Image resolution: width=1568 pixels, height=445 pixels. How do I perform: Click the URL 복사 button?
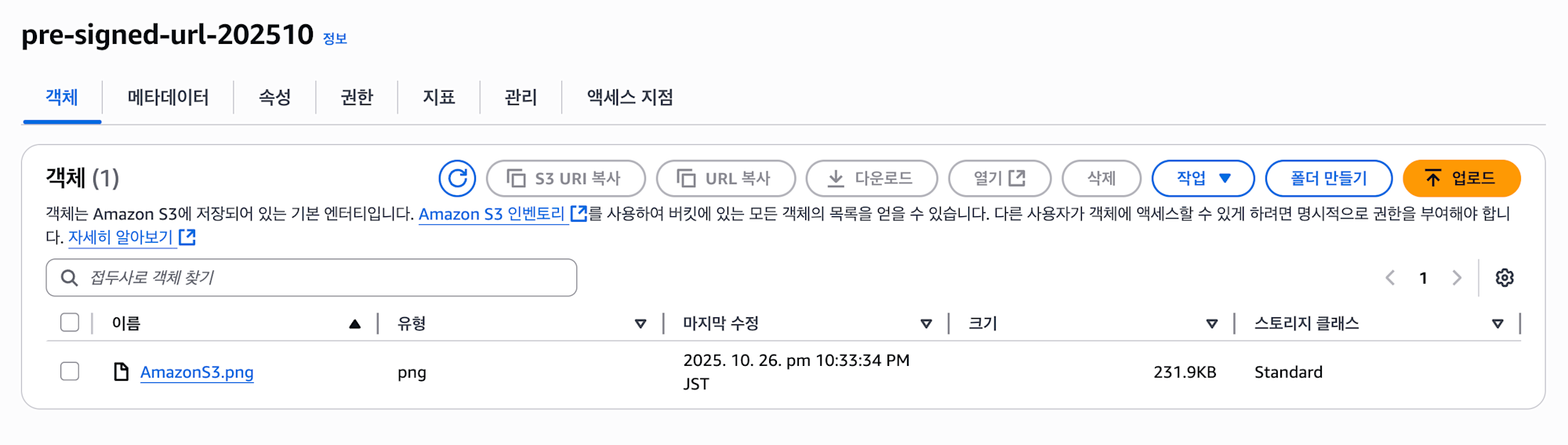[x=725, y=179]
